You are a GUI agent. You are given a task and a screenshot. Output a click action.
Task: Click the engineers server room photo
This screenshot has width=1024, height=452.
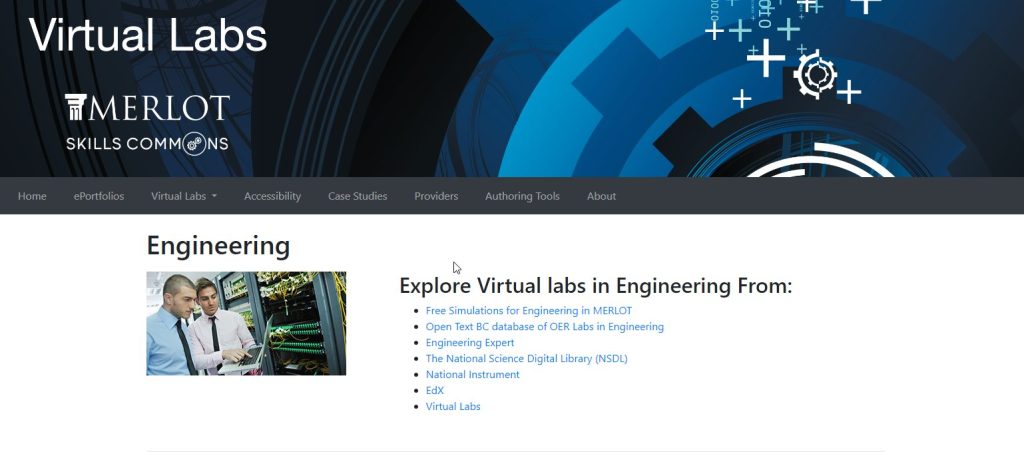coord(246,323)
